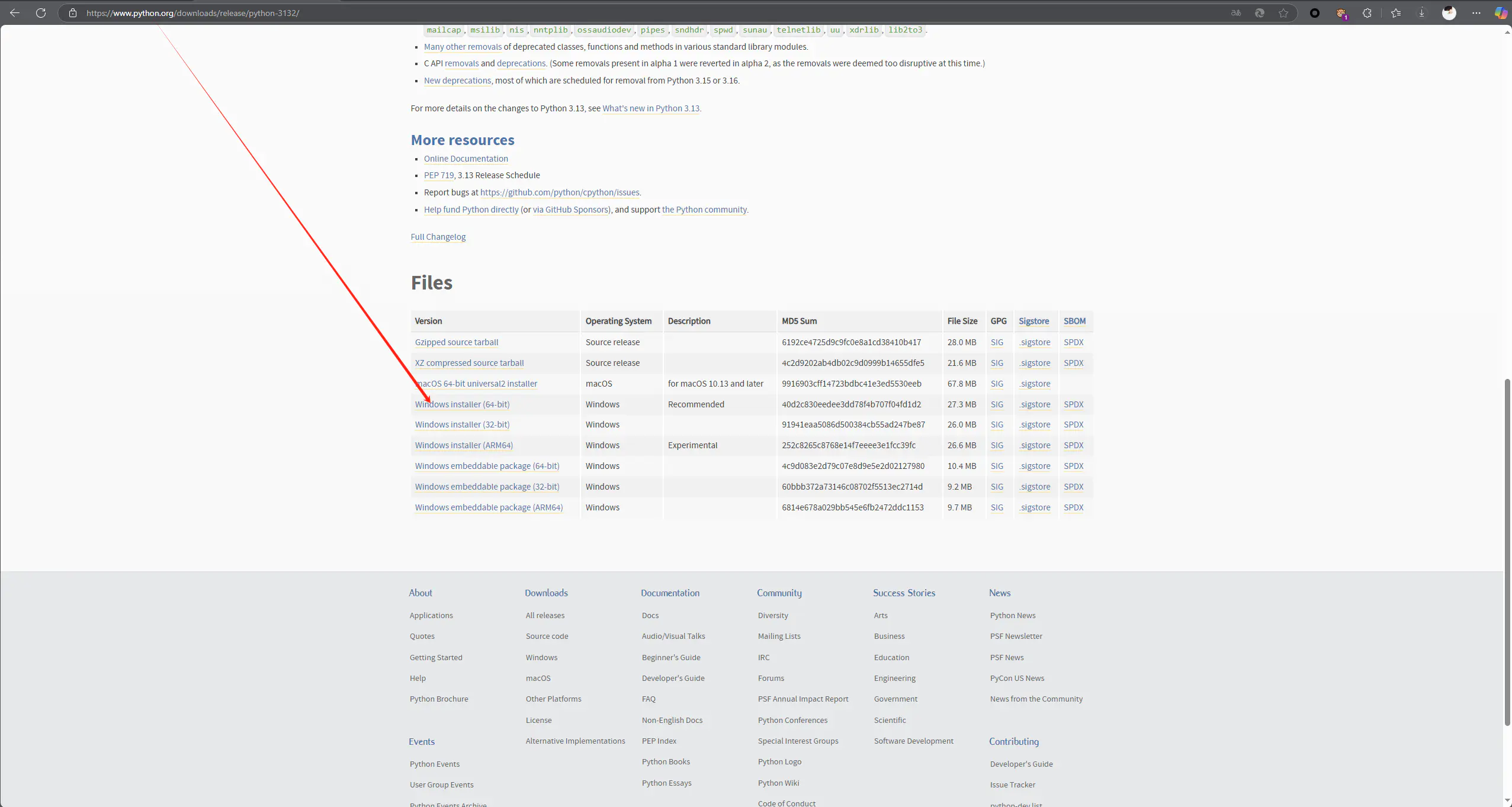Open the Copilot sidebar icon
The height and width of the screenshot is (807, 1512).
tap(1501, 12)
